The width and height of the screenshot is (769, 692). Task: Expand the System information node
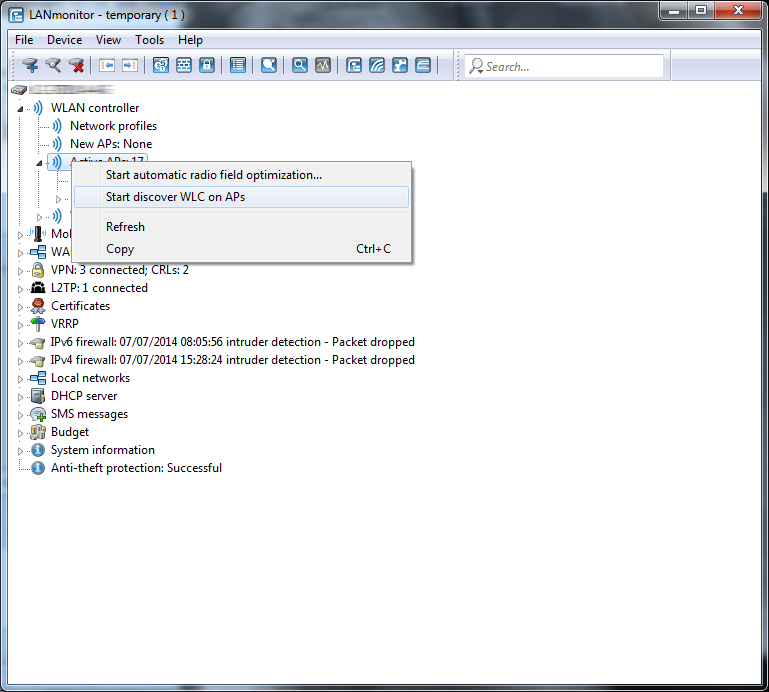tap(20, 450)
